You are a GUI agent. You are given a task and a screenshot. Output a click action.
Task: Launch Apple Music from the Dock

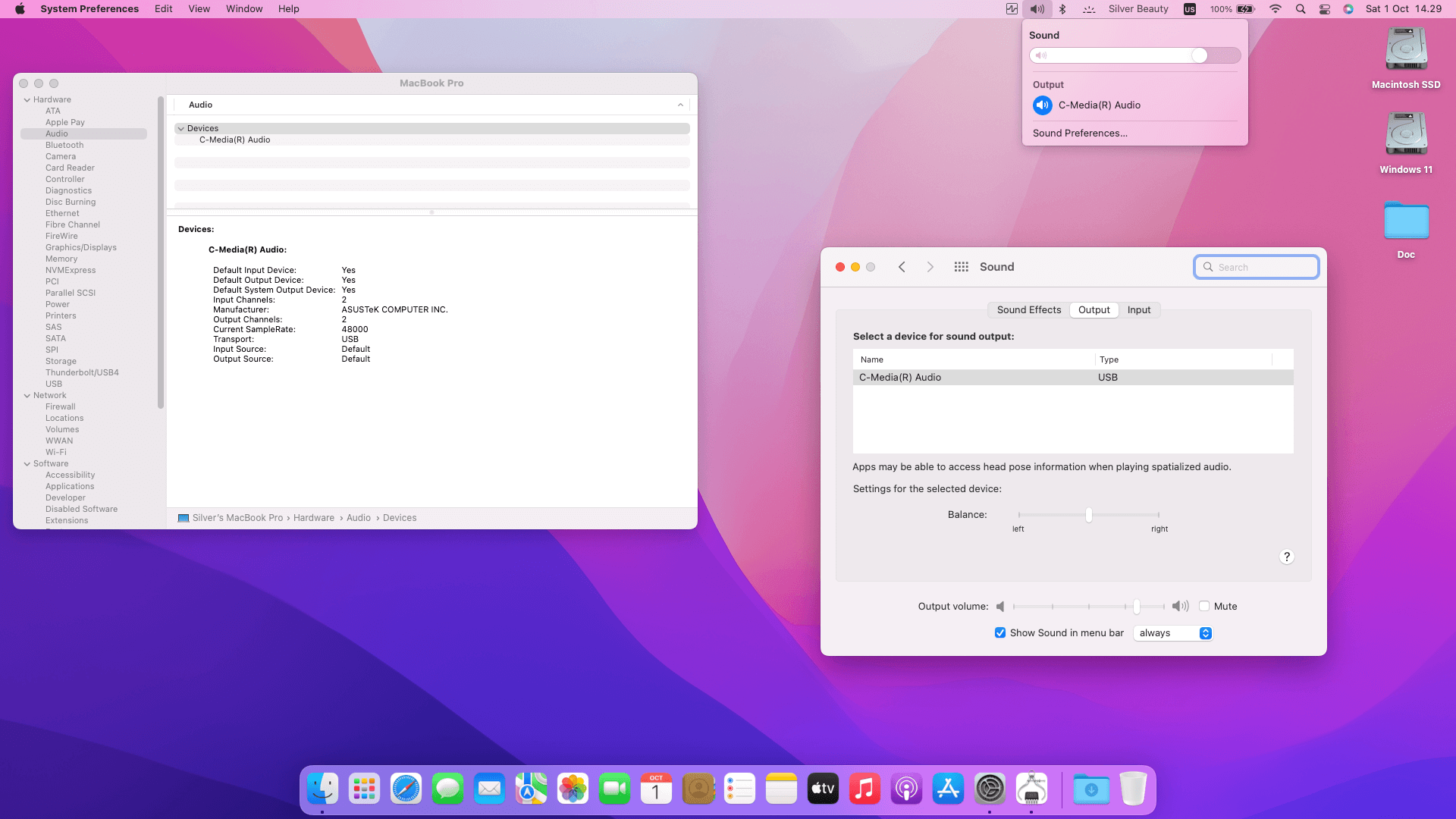[x=864, y=789]
